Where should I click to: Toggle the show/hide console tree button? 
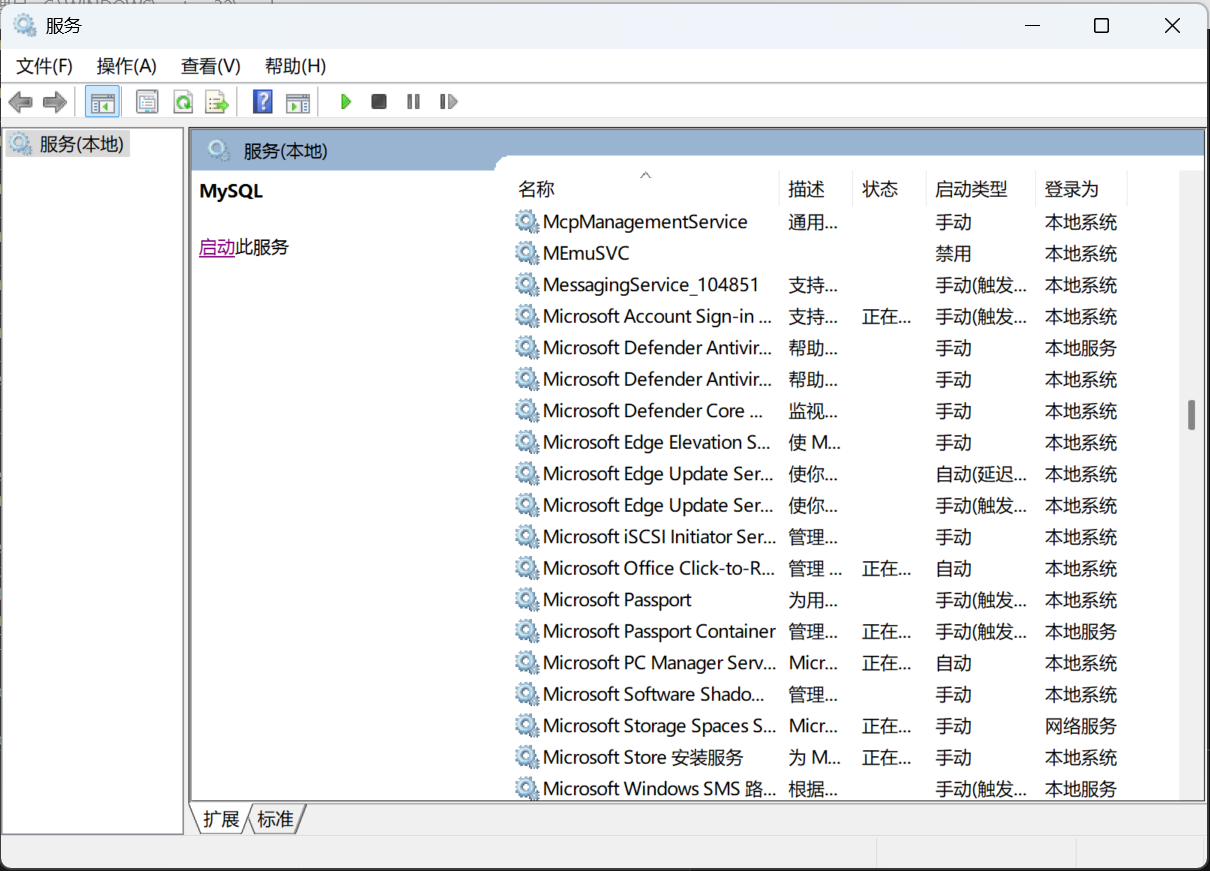coord(102,101)
